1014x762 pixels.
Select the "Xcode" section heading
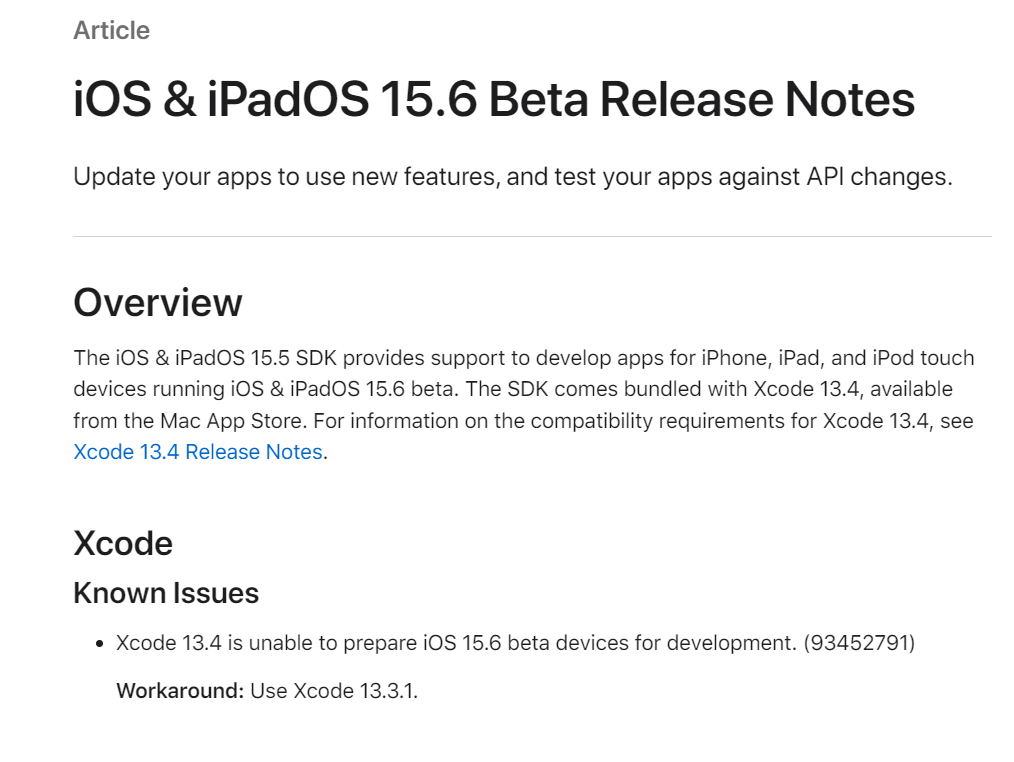[x=123, y=543]
